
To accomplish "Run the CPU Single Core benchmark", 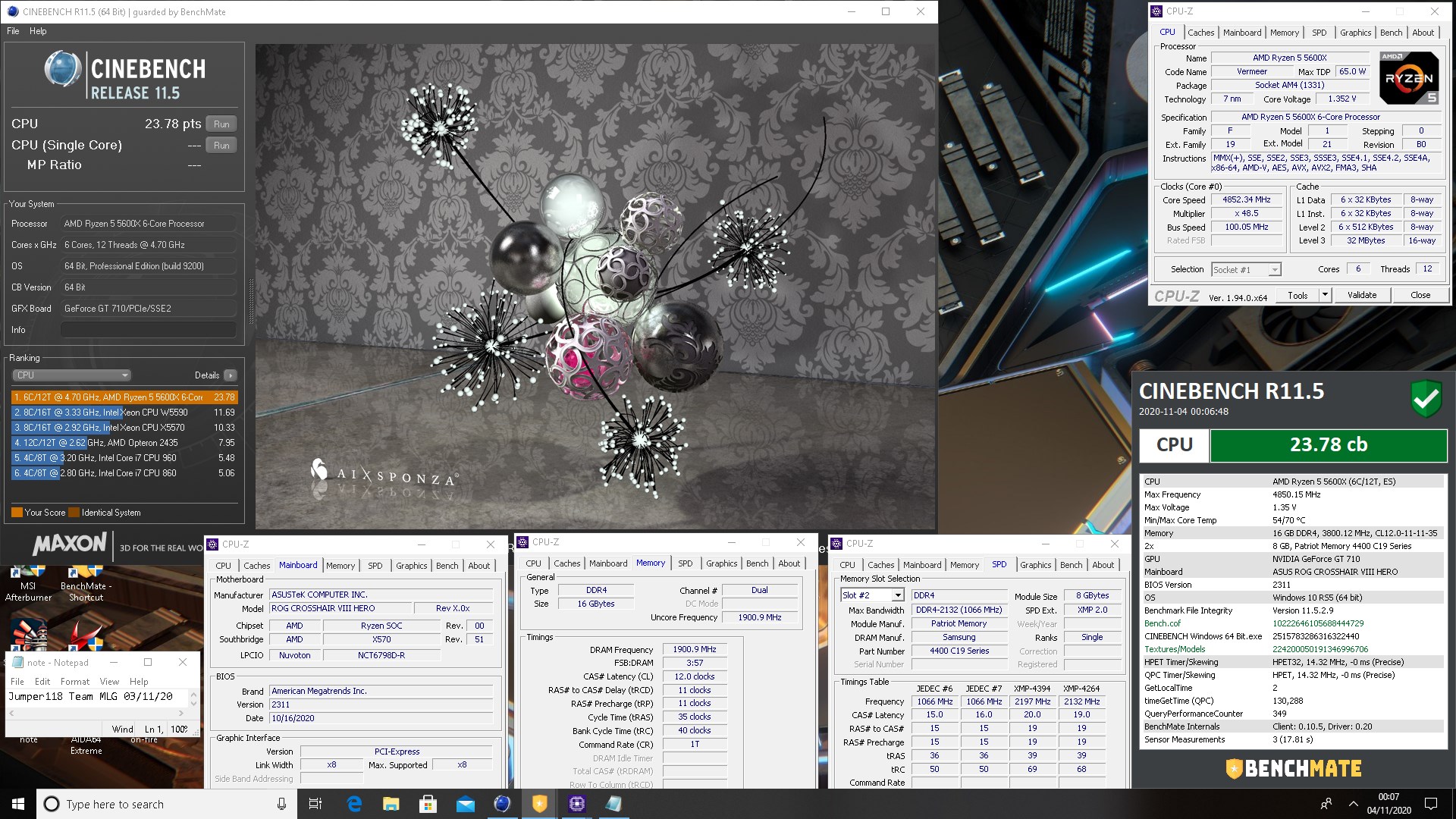I will pyautogui.click(x=221, y=146).
